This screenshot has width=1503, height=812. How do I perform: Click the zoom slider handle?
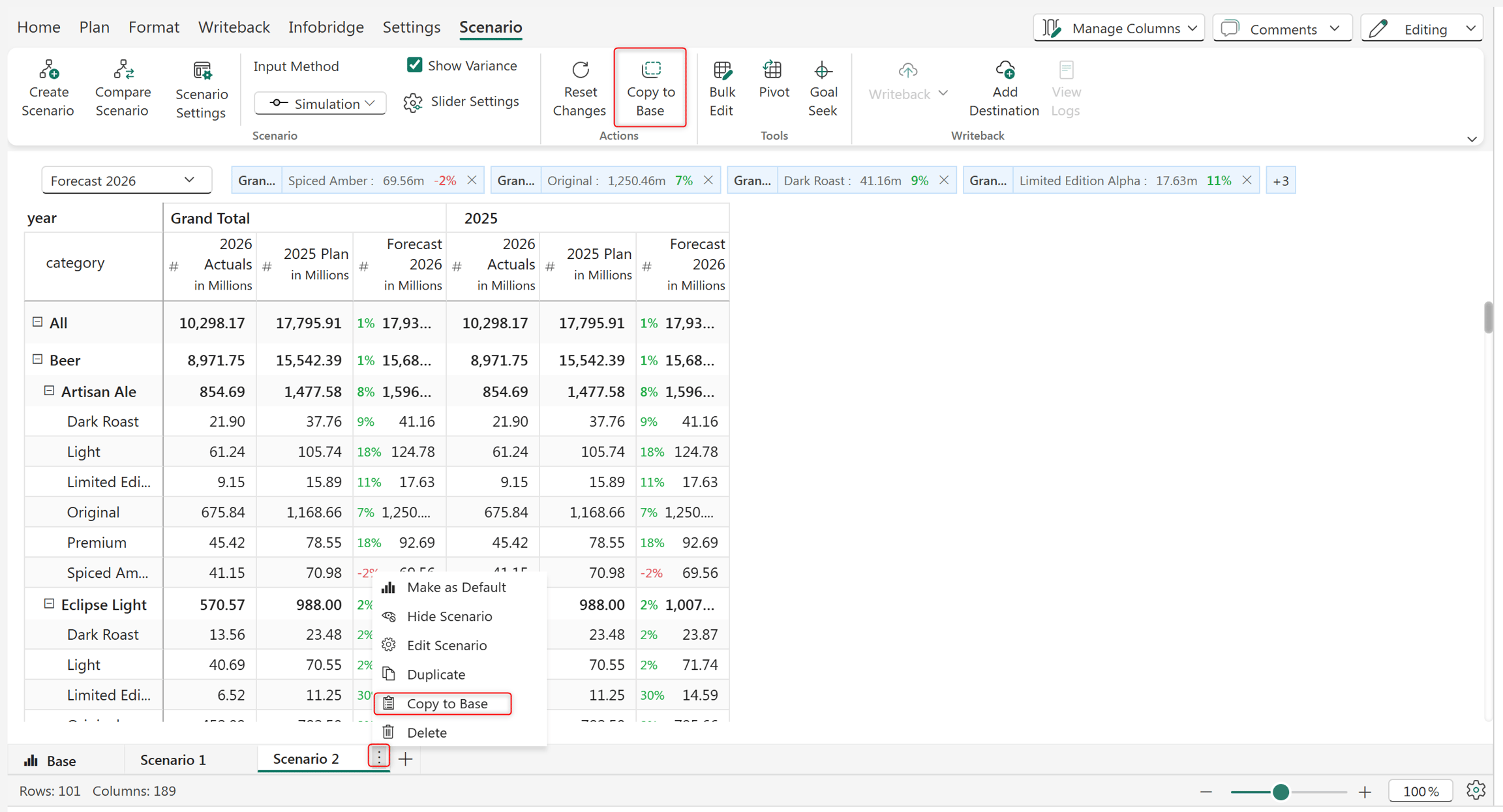(1281, 792)
